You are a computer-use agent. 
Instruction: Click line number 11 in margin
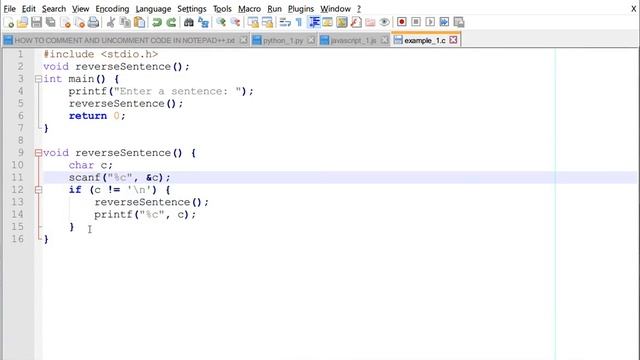[x=17, y=178]
